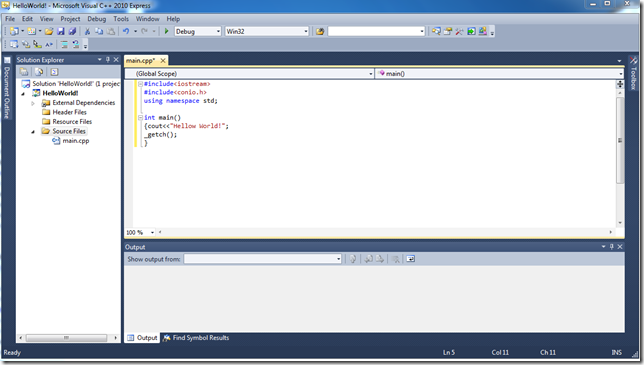
Task: Collapse the Source Files folder arrow
Action: [x=33, y=131]
